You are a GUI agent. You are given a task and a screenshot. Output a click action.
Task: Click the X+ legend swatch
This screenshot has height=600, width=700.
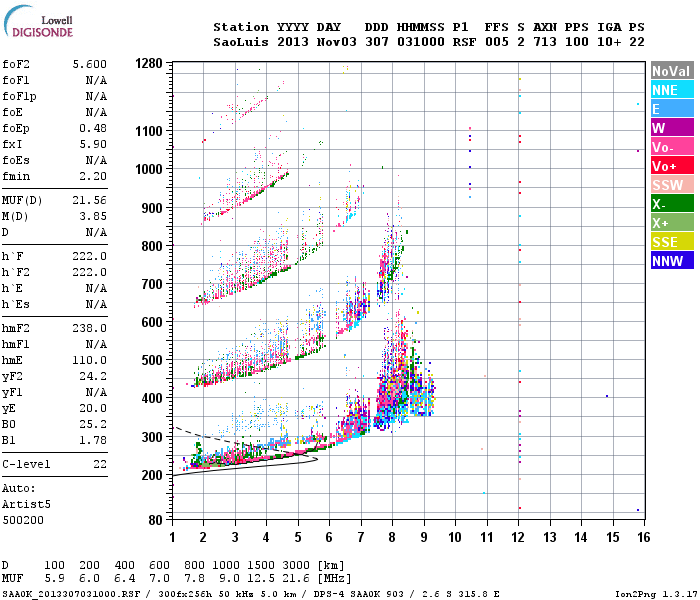(x=672, y=223)
